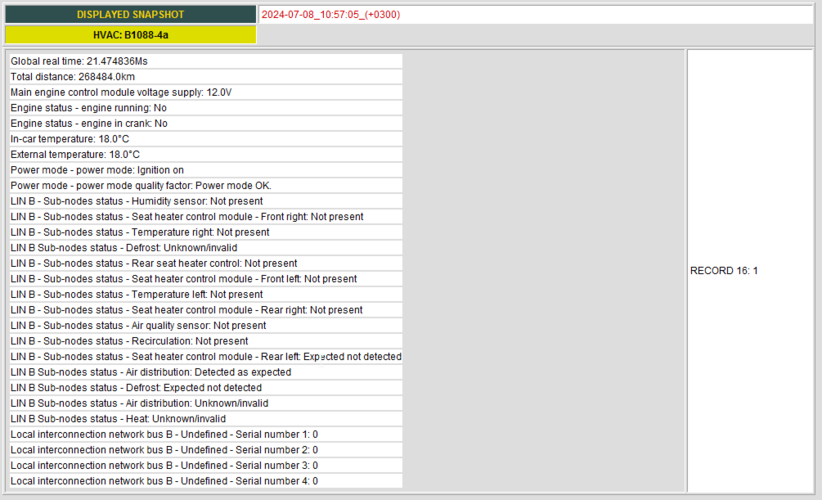Select Seat heater Front left row
822x500 pixels.
(x=206, y=279)
